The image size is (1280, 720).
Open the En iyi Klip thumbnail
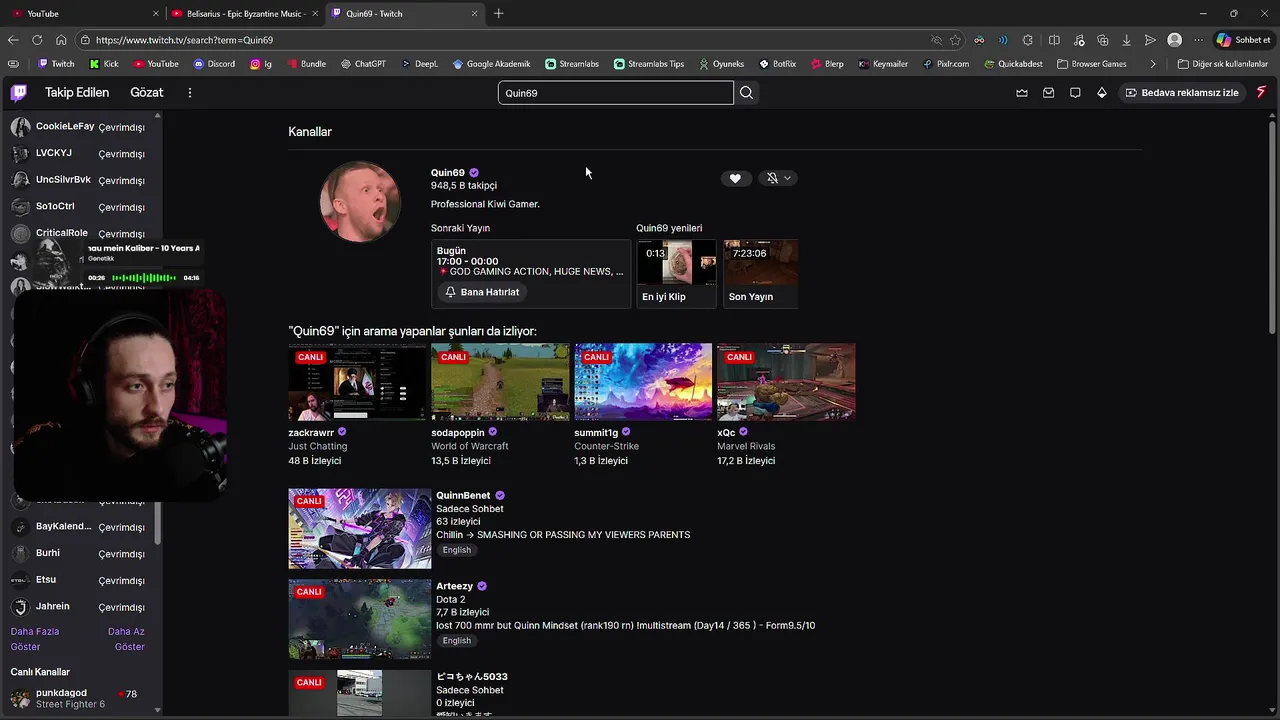pos(677,263)
